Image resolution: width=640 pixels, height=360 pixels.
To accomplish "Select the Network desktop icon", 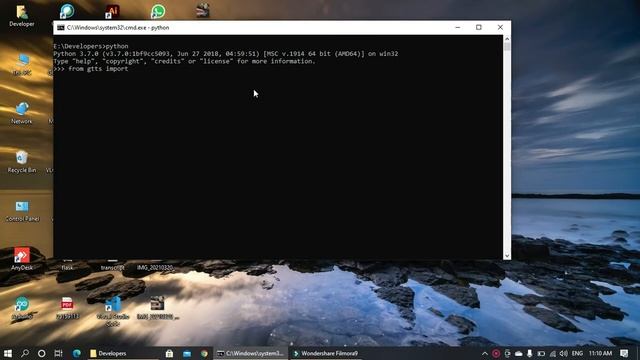I will [22, 113].
